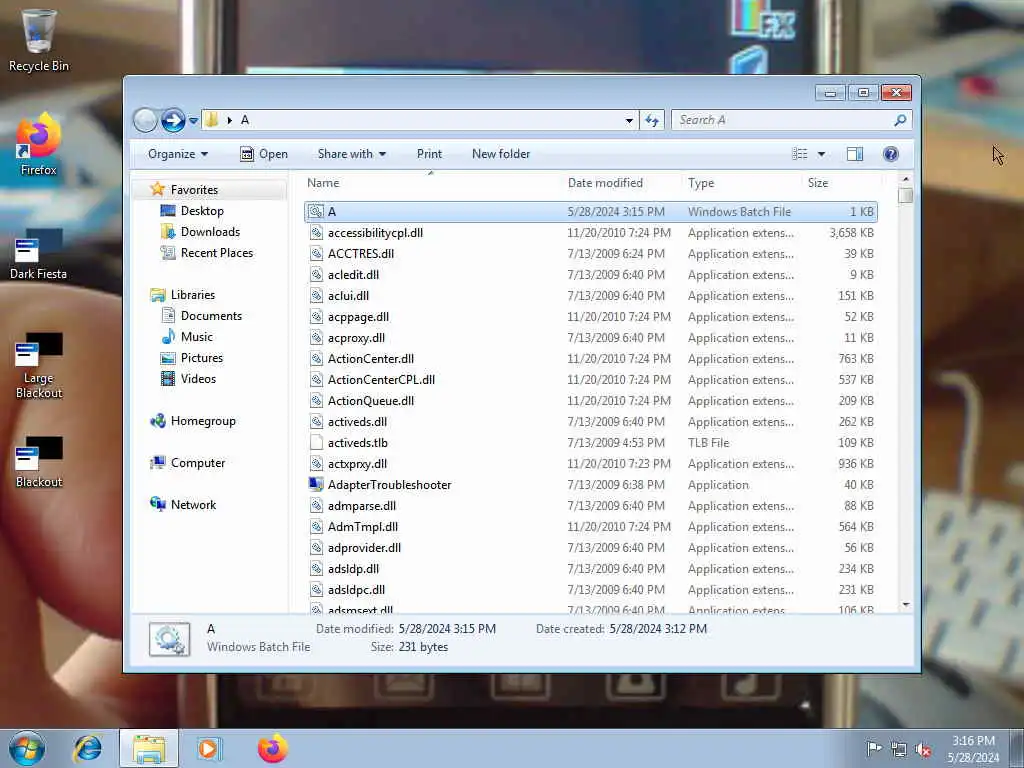Select the Large Blackout desktop icon
Image resolution: width=1024 pixels, height=768 pixels.
click(x=39, y=366)
